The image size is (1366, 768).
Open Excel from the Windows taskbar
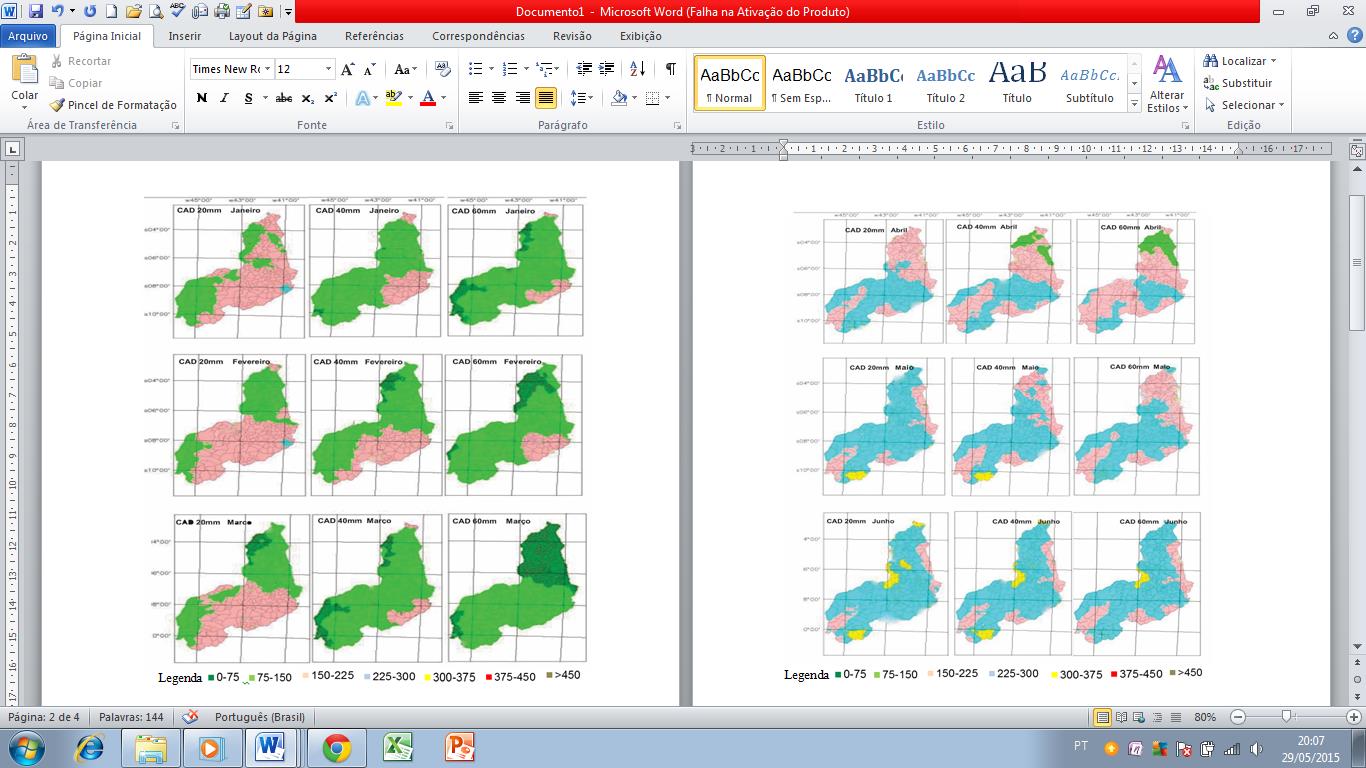coord(398,747)
